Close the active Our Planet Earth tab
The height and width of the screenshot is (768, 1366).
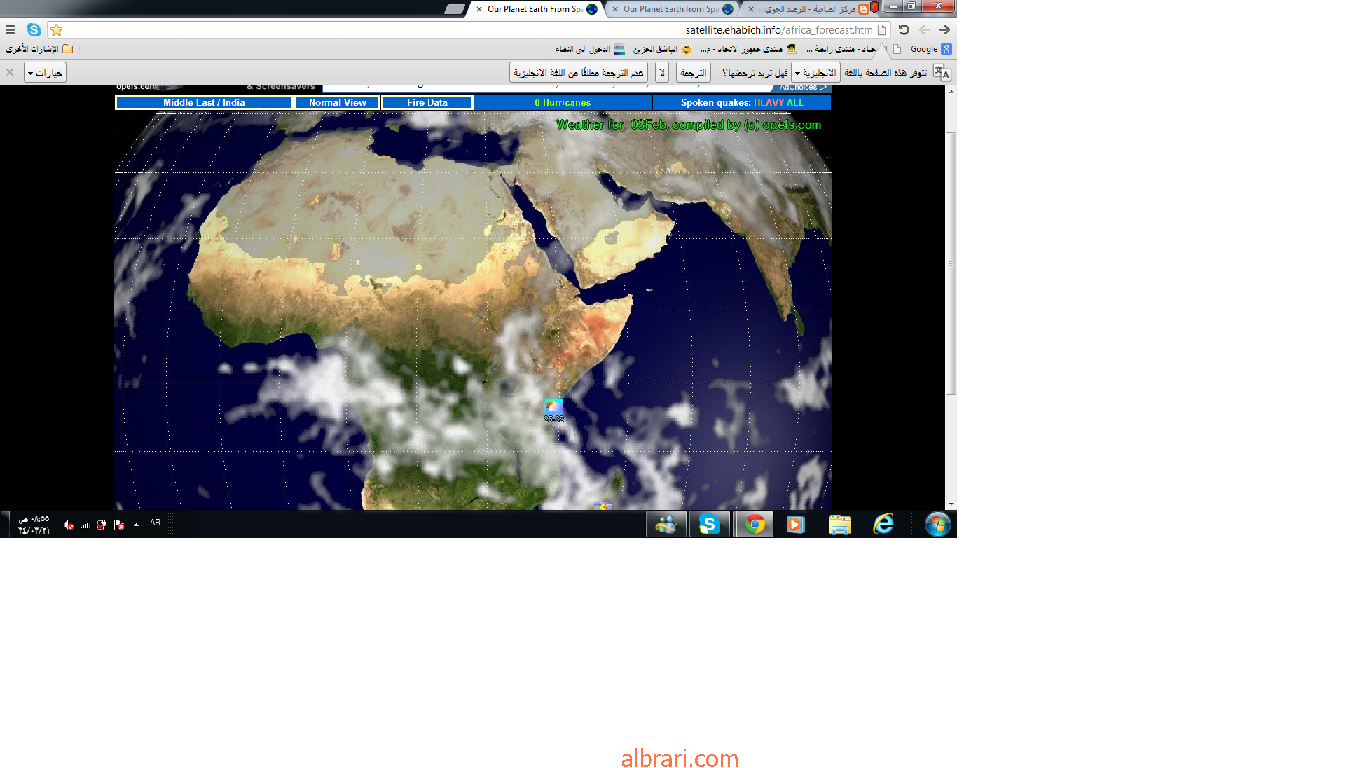pyautogui.click(x=479, y=9)
